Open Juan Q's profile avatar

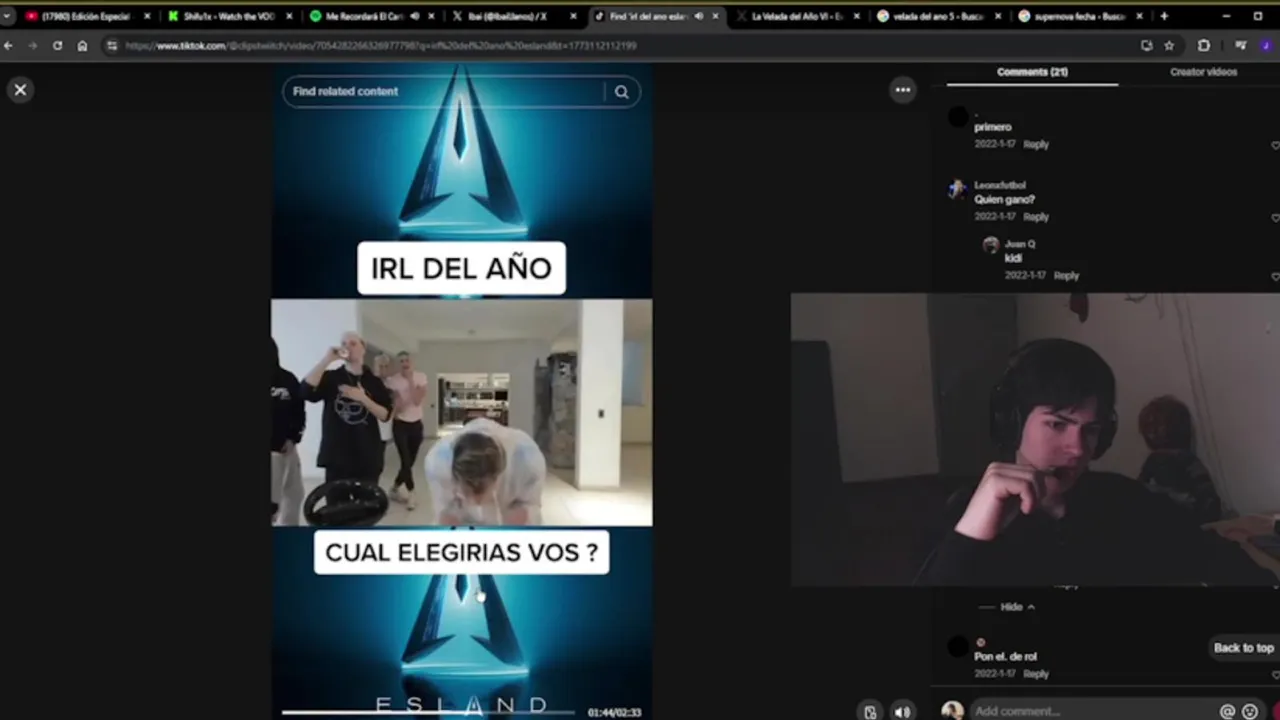pyautogui.click(x=990, y=245)
